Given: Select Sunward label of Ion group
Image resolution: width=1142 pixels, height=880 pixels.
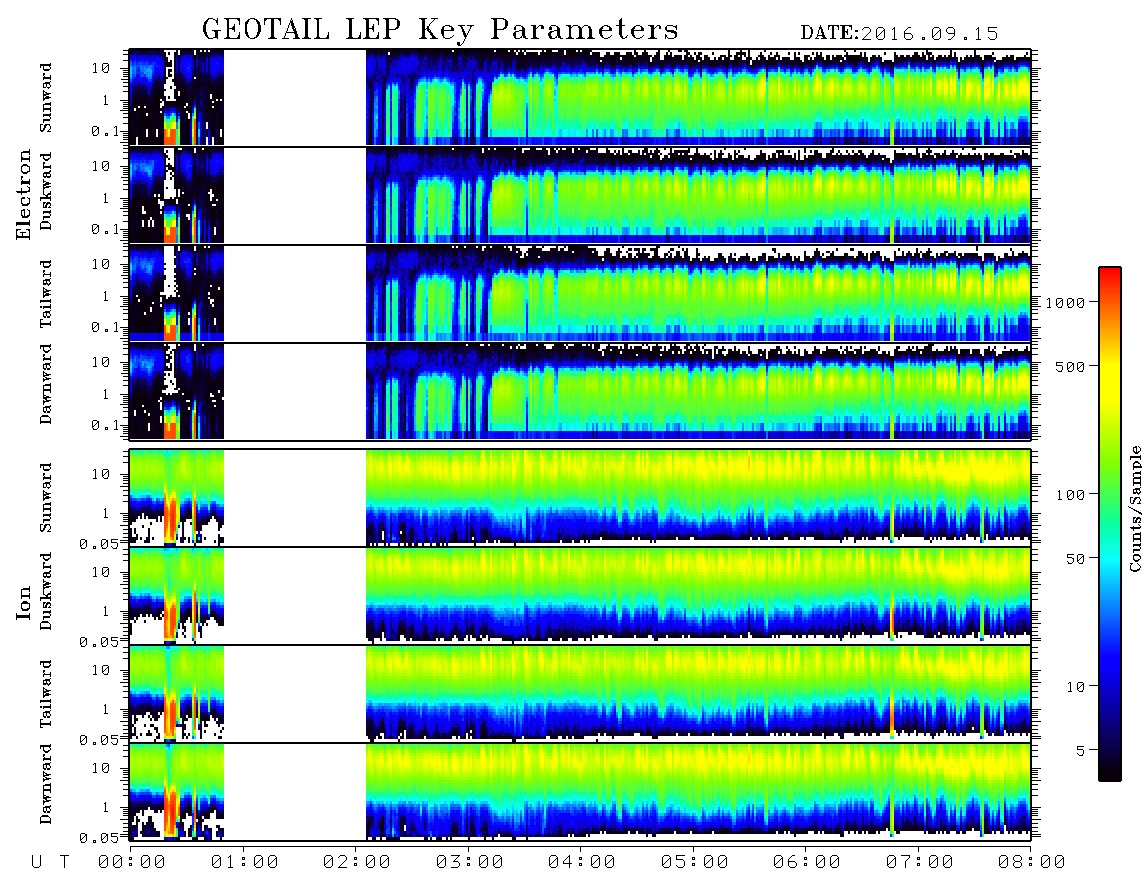Looking at the screenshot, I should click(x=46, y=498).
